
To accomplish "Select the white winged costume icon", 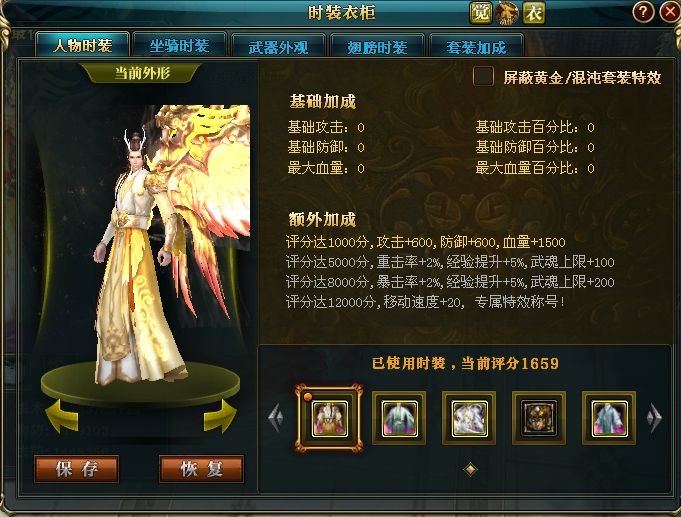I will coord(469,418).
